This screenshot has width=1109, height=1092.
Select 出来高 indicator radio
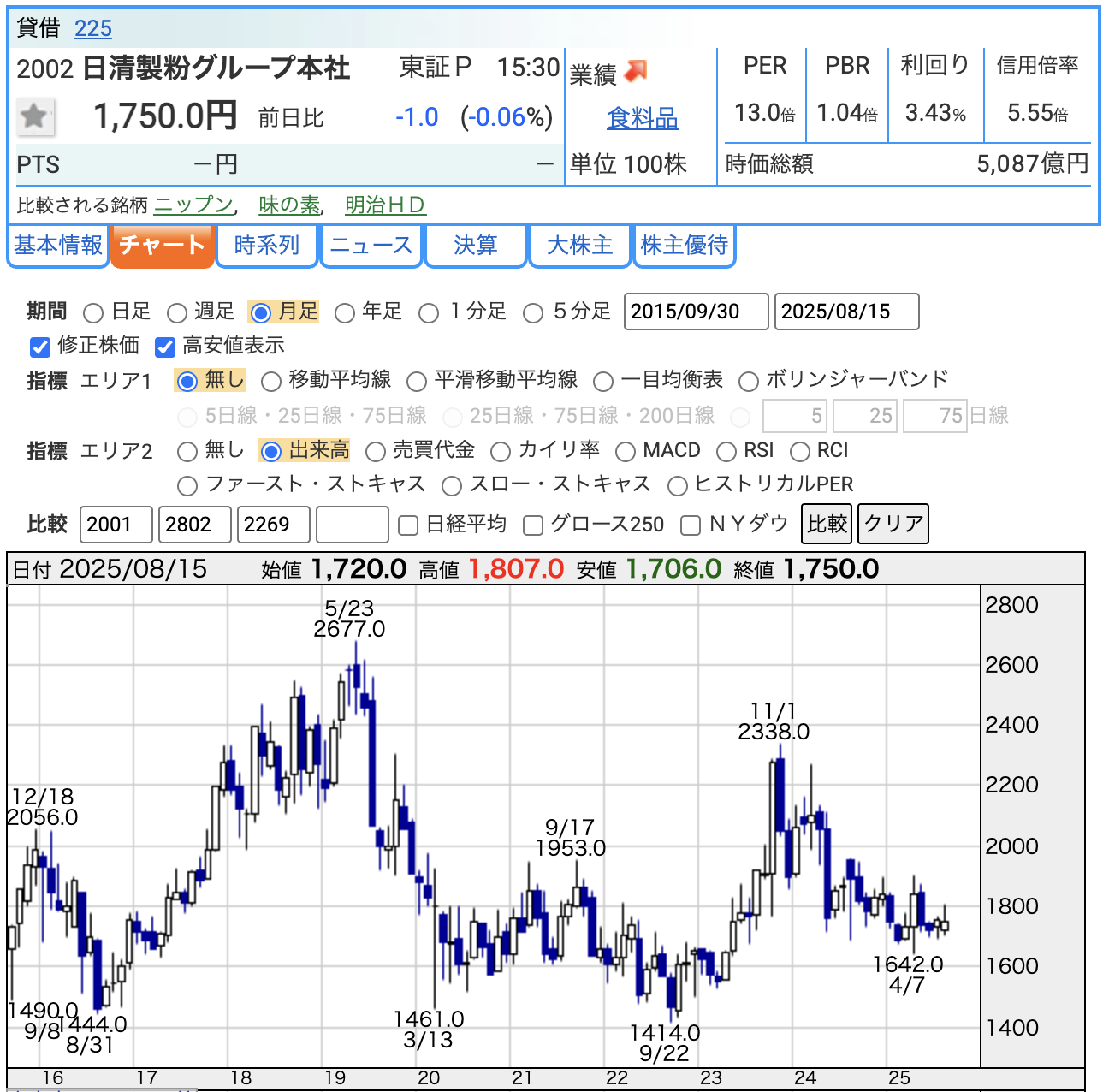(x=270, y=451)
